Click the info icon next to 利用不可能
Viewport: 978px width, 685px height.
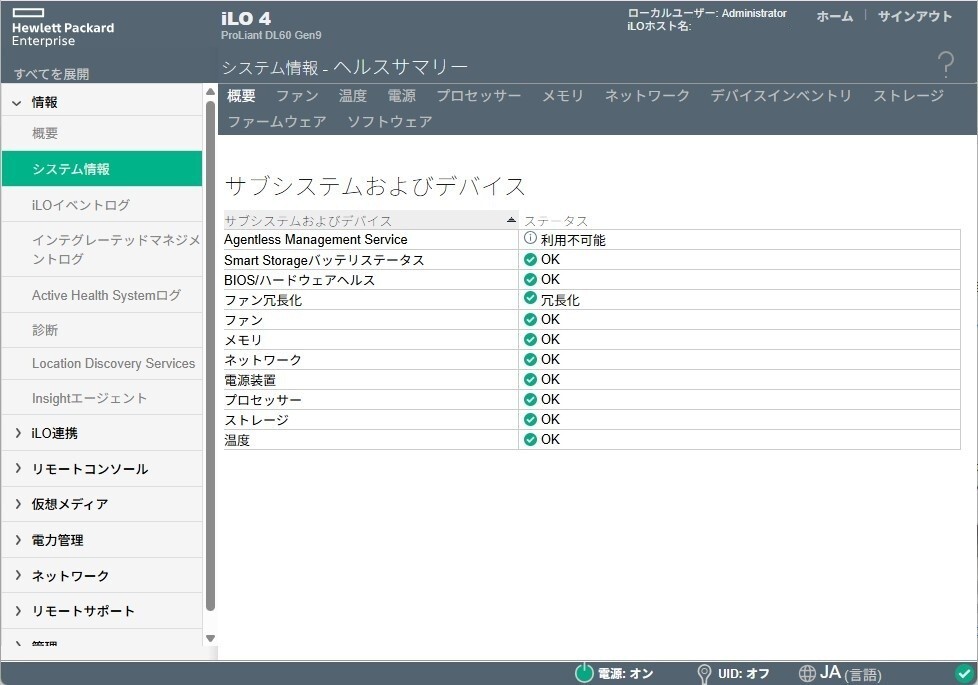pyautogui.click(x=530, y=239)
